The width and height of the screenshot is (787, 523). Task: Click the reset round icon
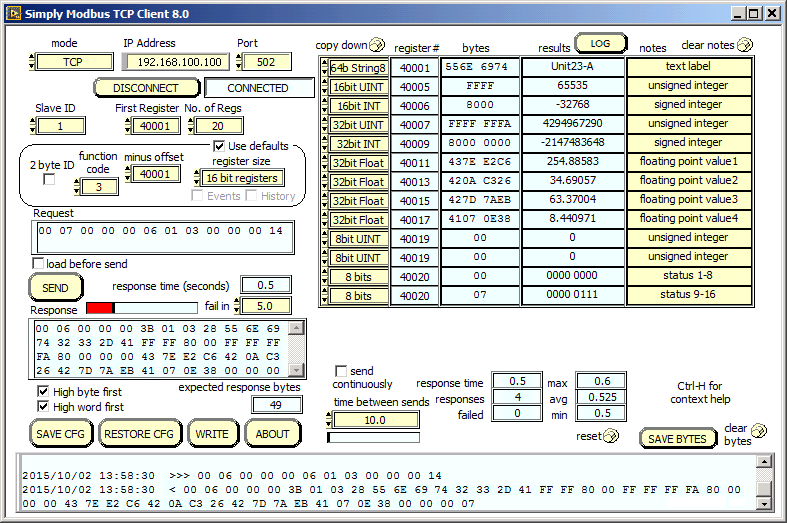click(611, 436)
